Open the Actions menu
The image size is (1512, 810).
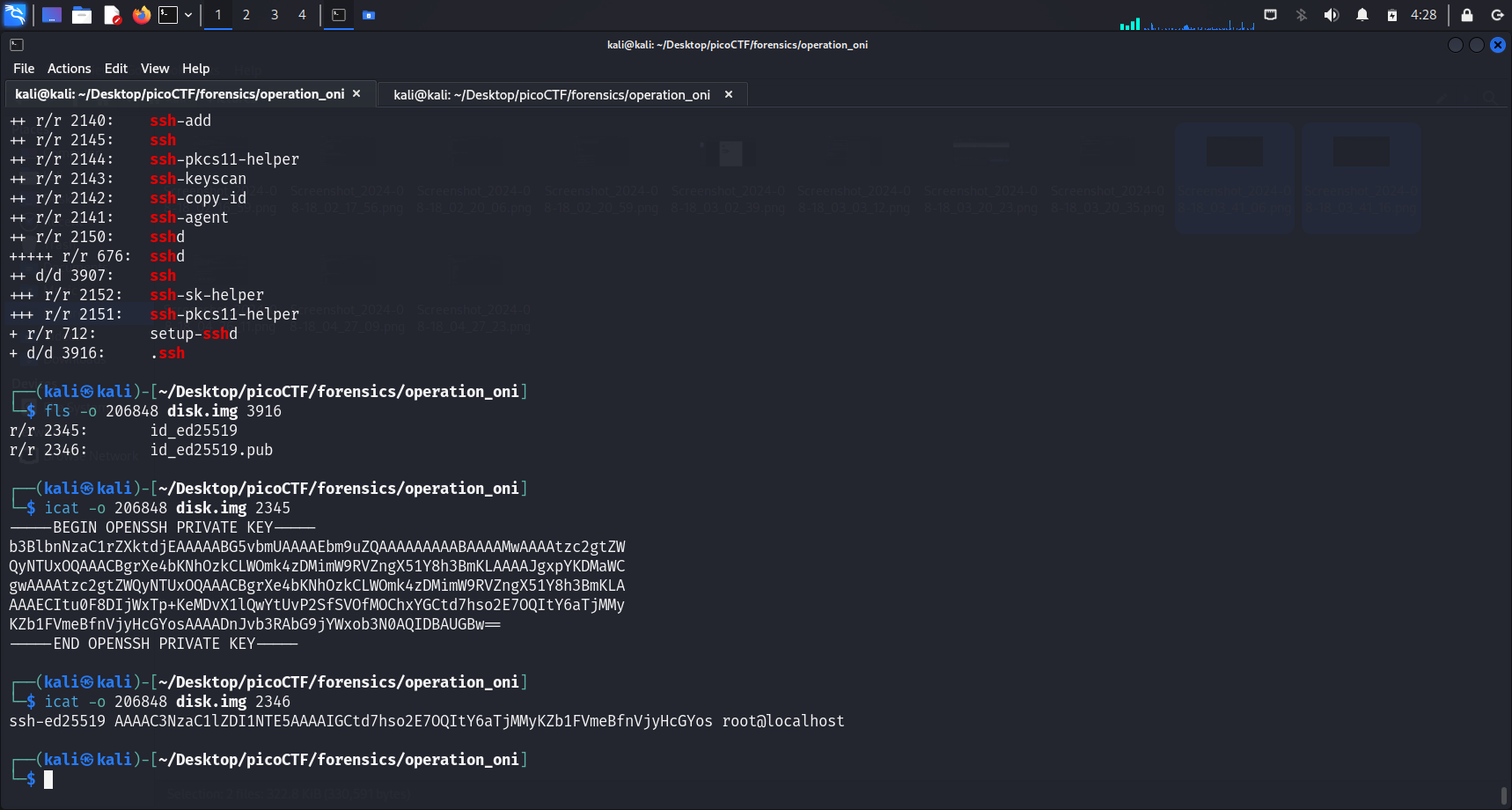pyautogui.click(x=69, y=69)
